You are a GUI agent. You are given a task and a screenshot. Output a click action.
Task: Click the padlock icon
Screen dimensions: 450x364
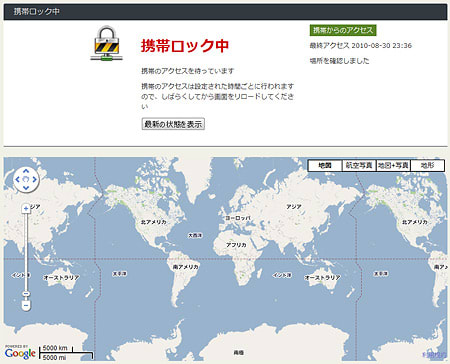pos(106,43)
